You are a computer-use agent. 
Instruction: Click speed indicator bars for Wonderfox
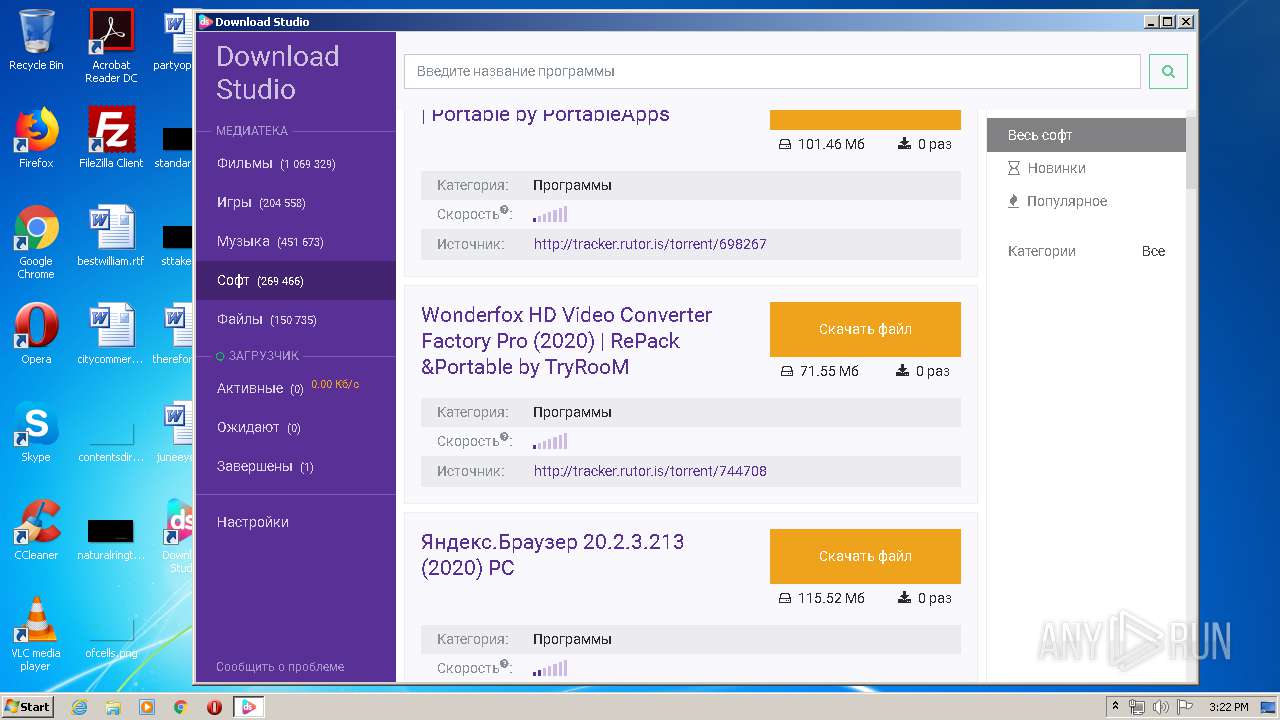click(550, 441)
